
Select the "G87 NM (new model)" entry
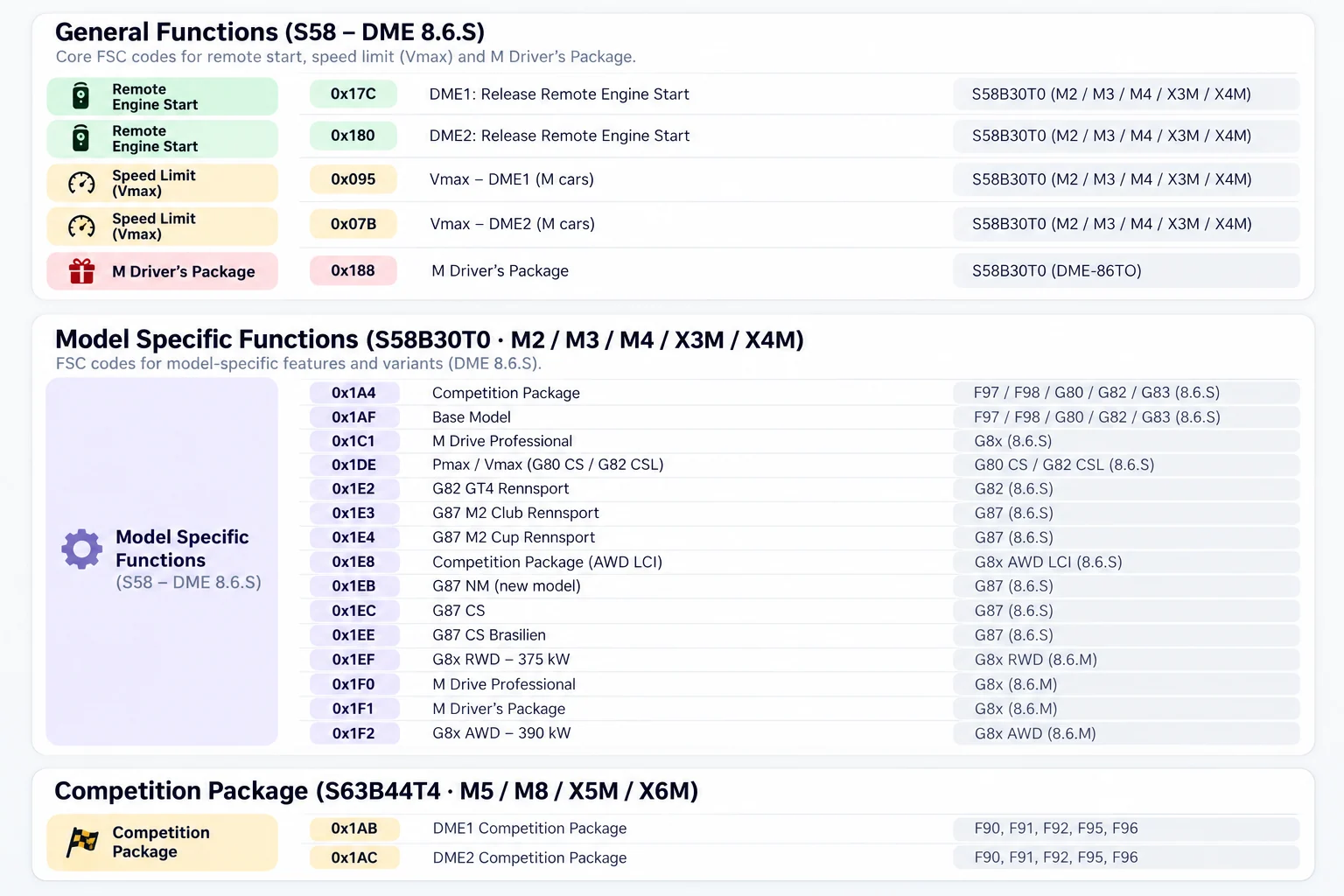click(507, 585)
